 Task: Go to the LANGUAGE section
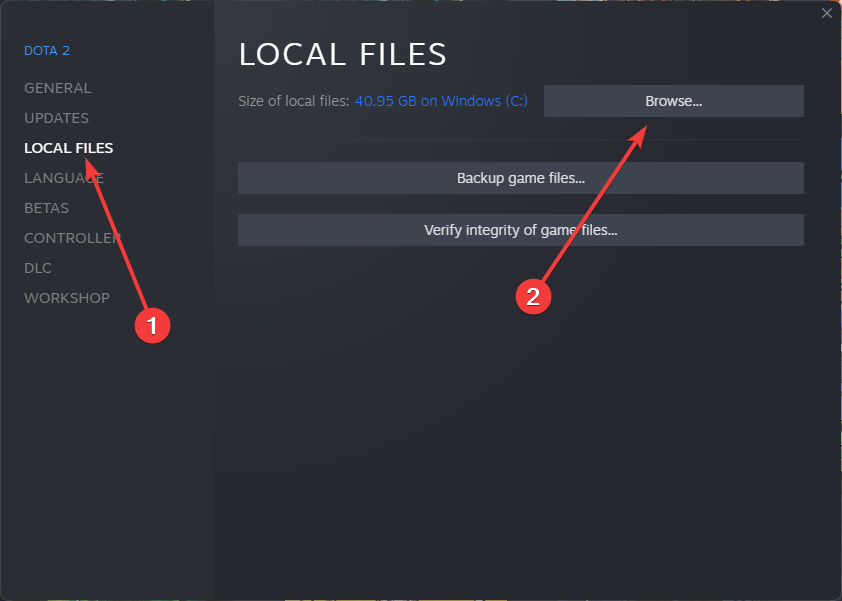63,178
